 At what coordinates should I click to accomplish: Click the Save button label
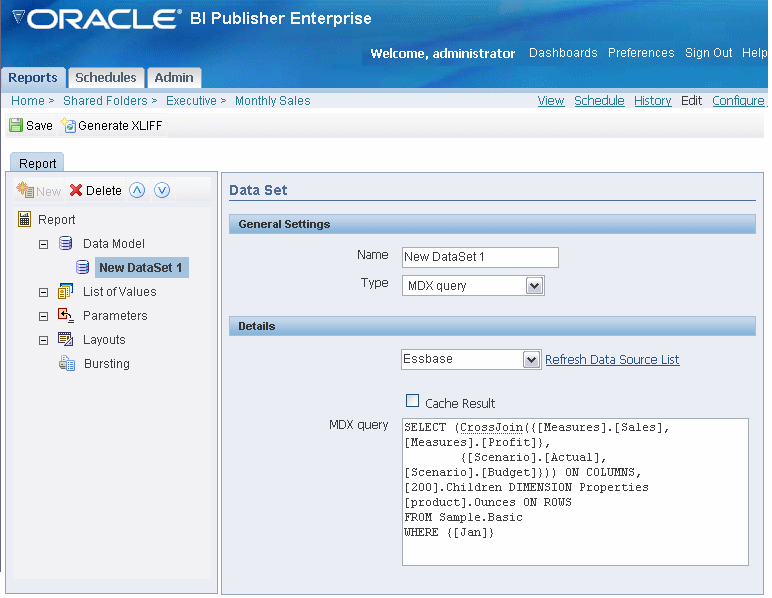[39, 126]
